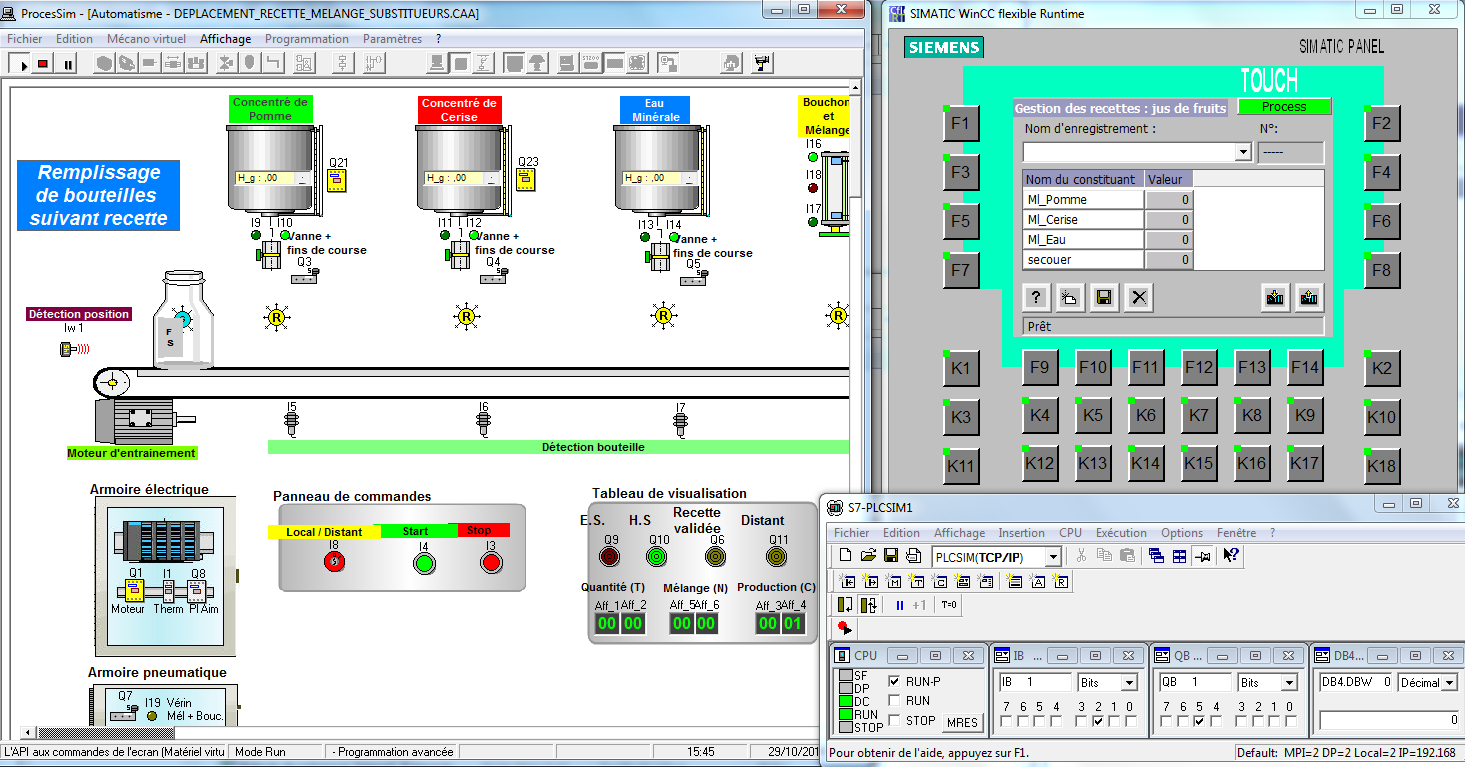Image resolution: width=1465 pixels, height=767 pixels.
Task: Cascade windows using the PLCSIM toolbar icon
Action: click(x=1157, y=556)
